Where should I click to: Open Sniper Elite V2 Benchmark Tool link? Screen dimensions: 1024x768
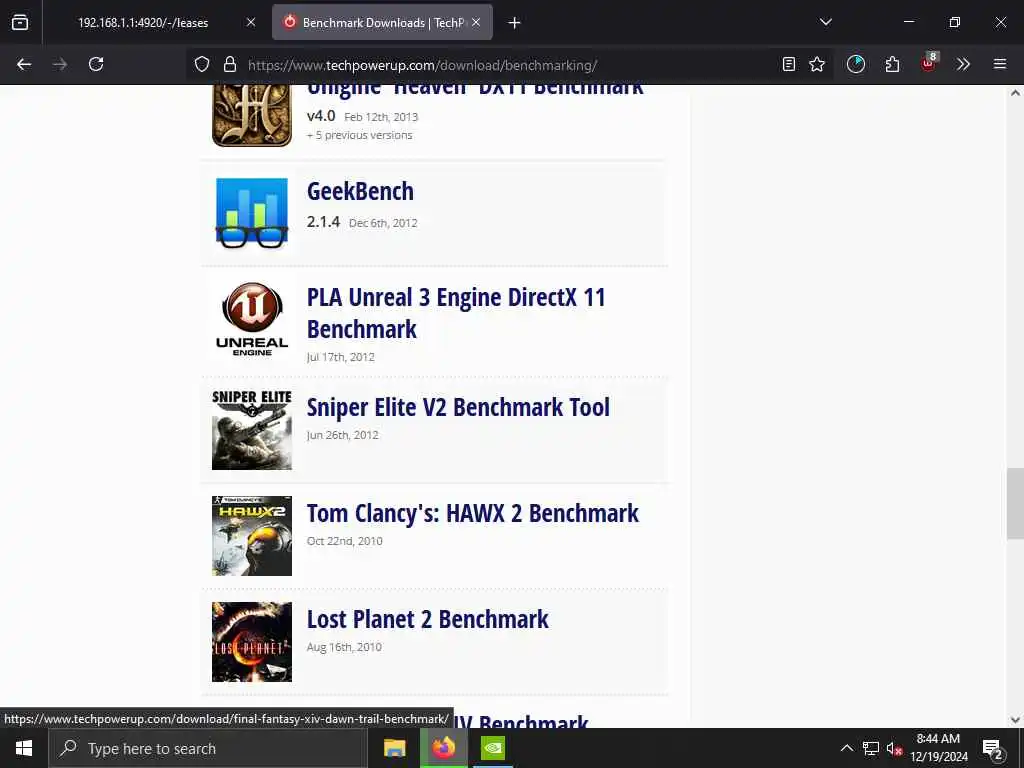click(458, 407)
